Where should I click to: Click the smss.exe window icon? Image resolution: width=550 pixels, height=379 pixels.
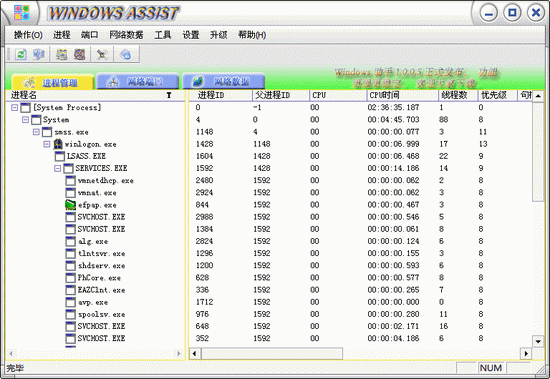pyautogui.click(x=47, y=132)
